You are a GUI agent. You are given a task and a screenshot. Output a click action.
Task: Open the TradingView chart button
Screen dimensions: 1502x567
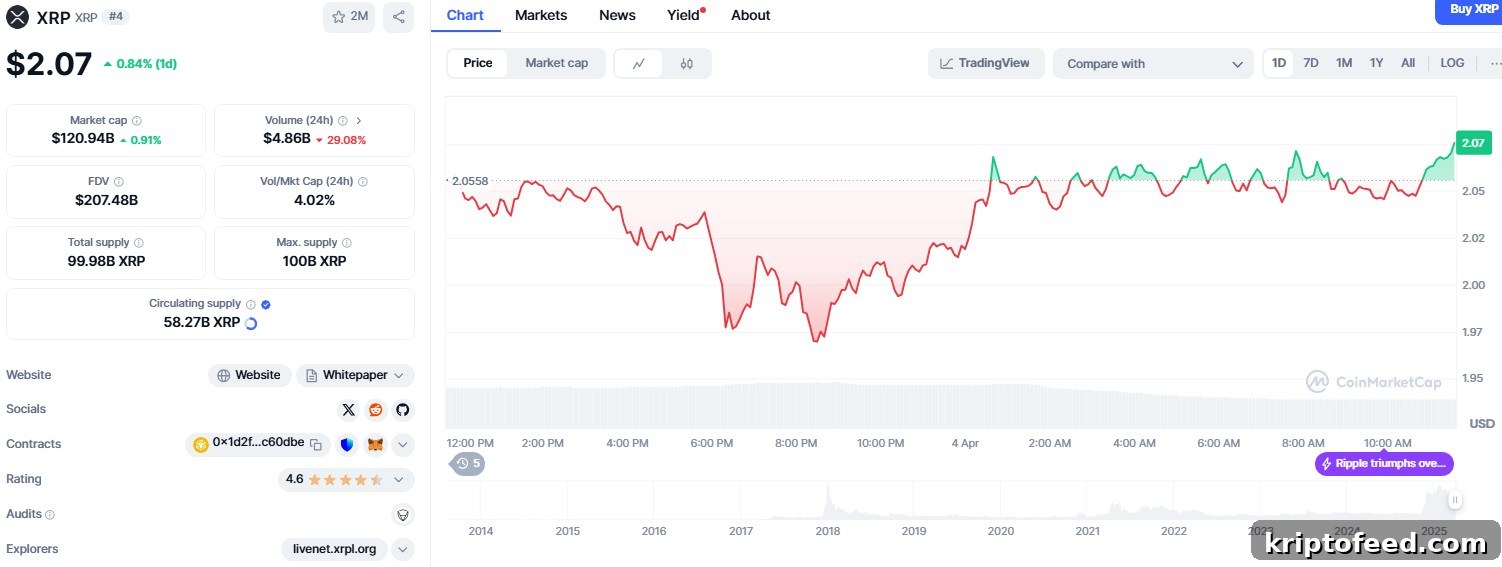986,63
